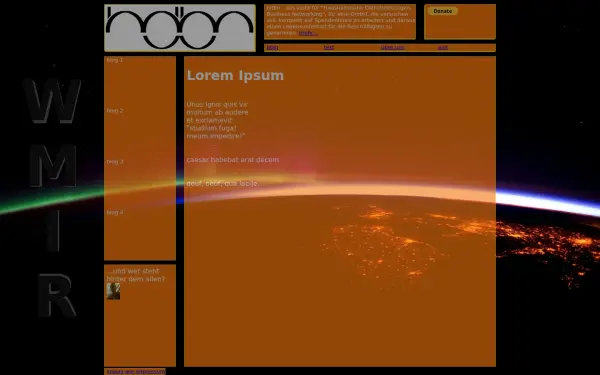Select the 'blog 2' sidebar entry
The image size is (600, 375).
coord(115,111)
